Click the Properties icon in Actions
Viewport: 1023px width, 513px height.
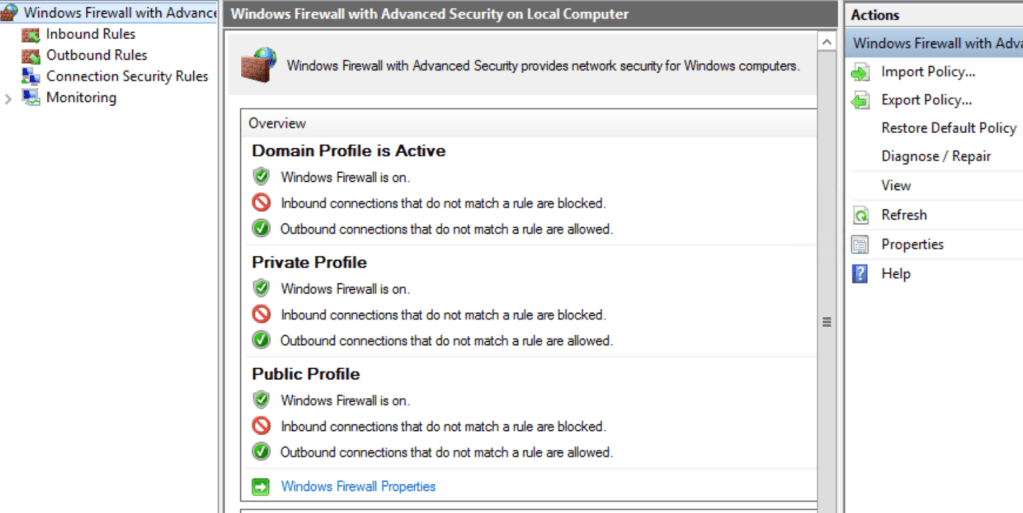(860, 245)
